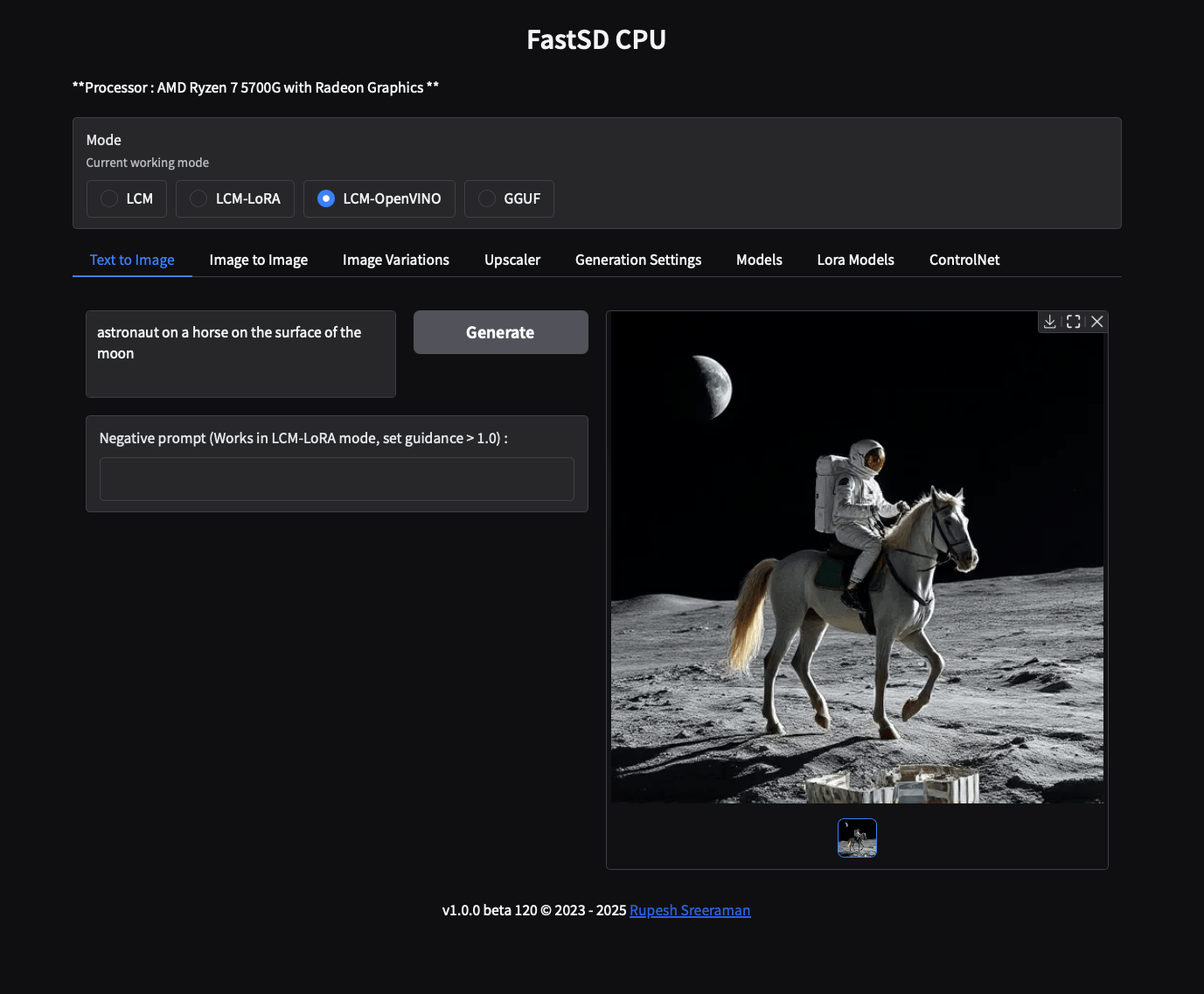Viewport: 1204px width, 994px height.
Task: Clear the generated image with the X icon
Action: coord(1096,322)
